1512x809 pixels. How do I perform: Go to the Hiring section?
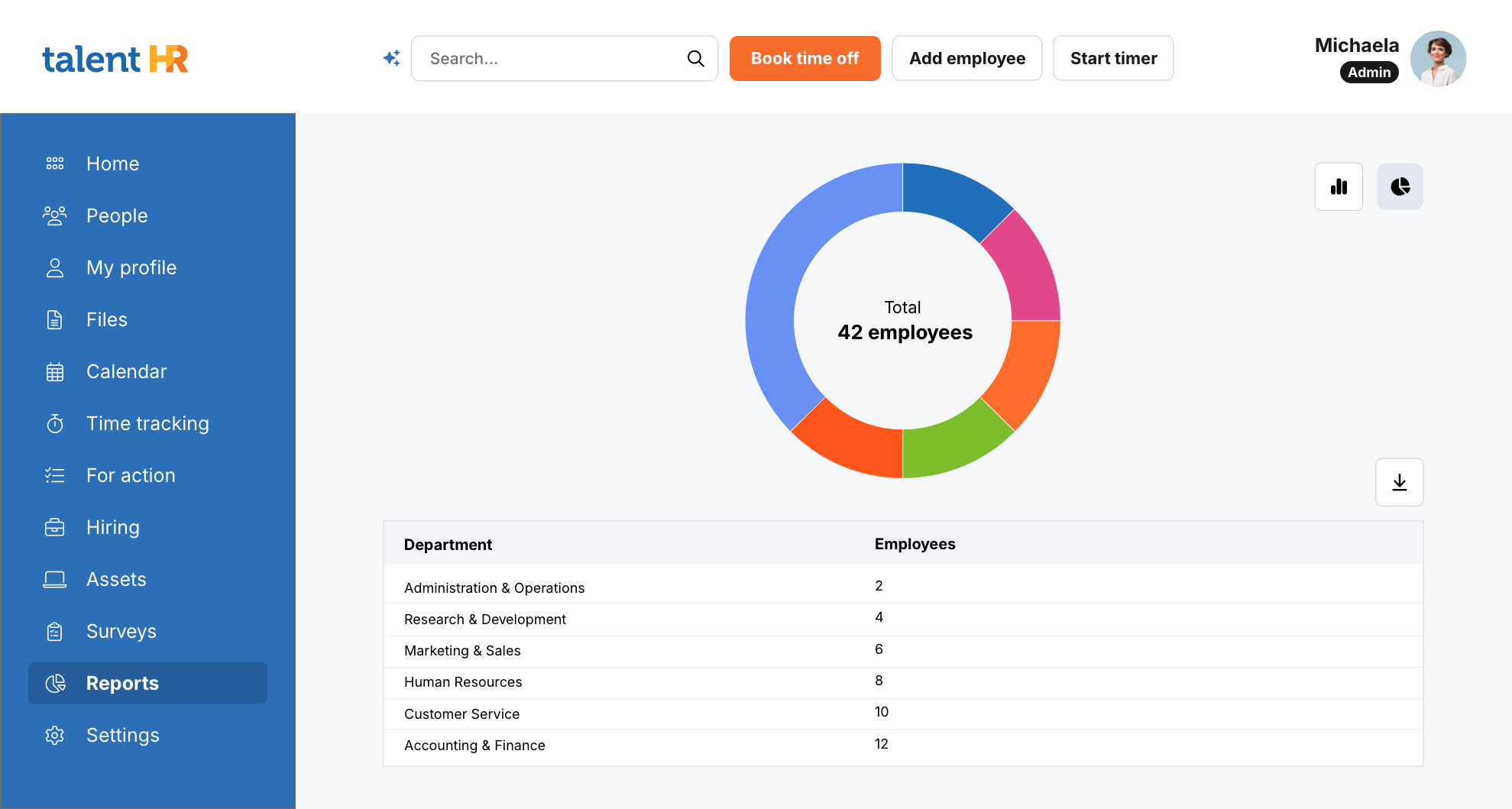tap(112, 527)
